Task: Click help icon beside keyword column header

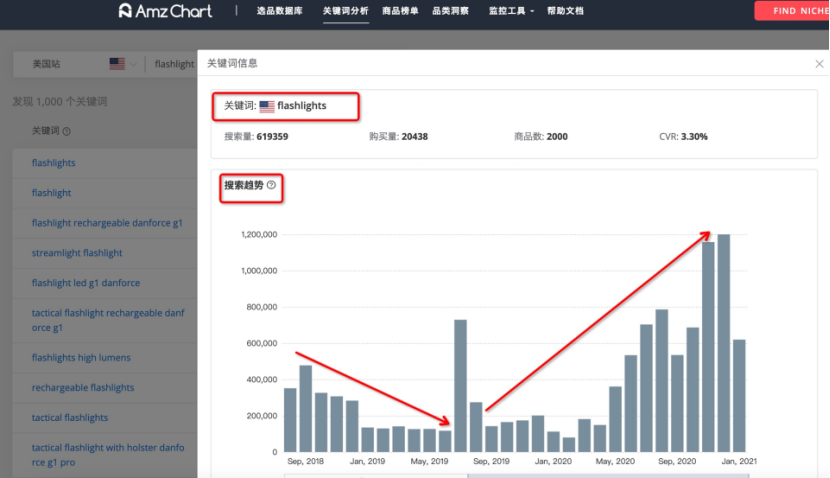Action: tap(67, 131)
